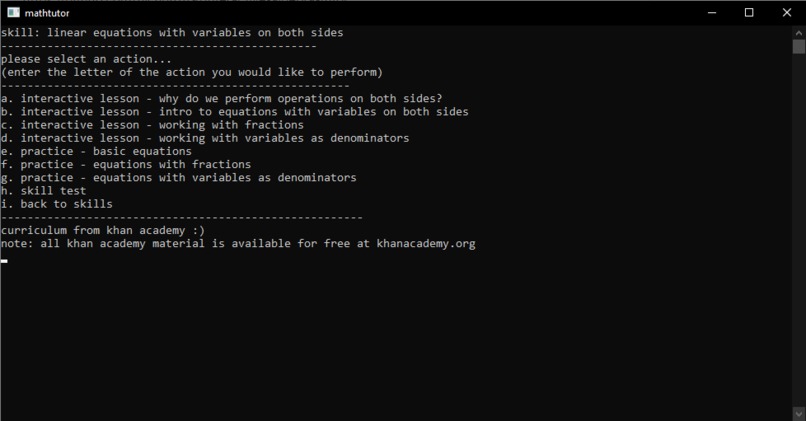Viewport: 806px width, 421px height.
Task: Click option c: working with fractions lesson
Action: (x=153, y=125)
